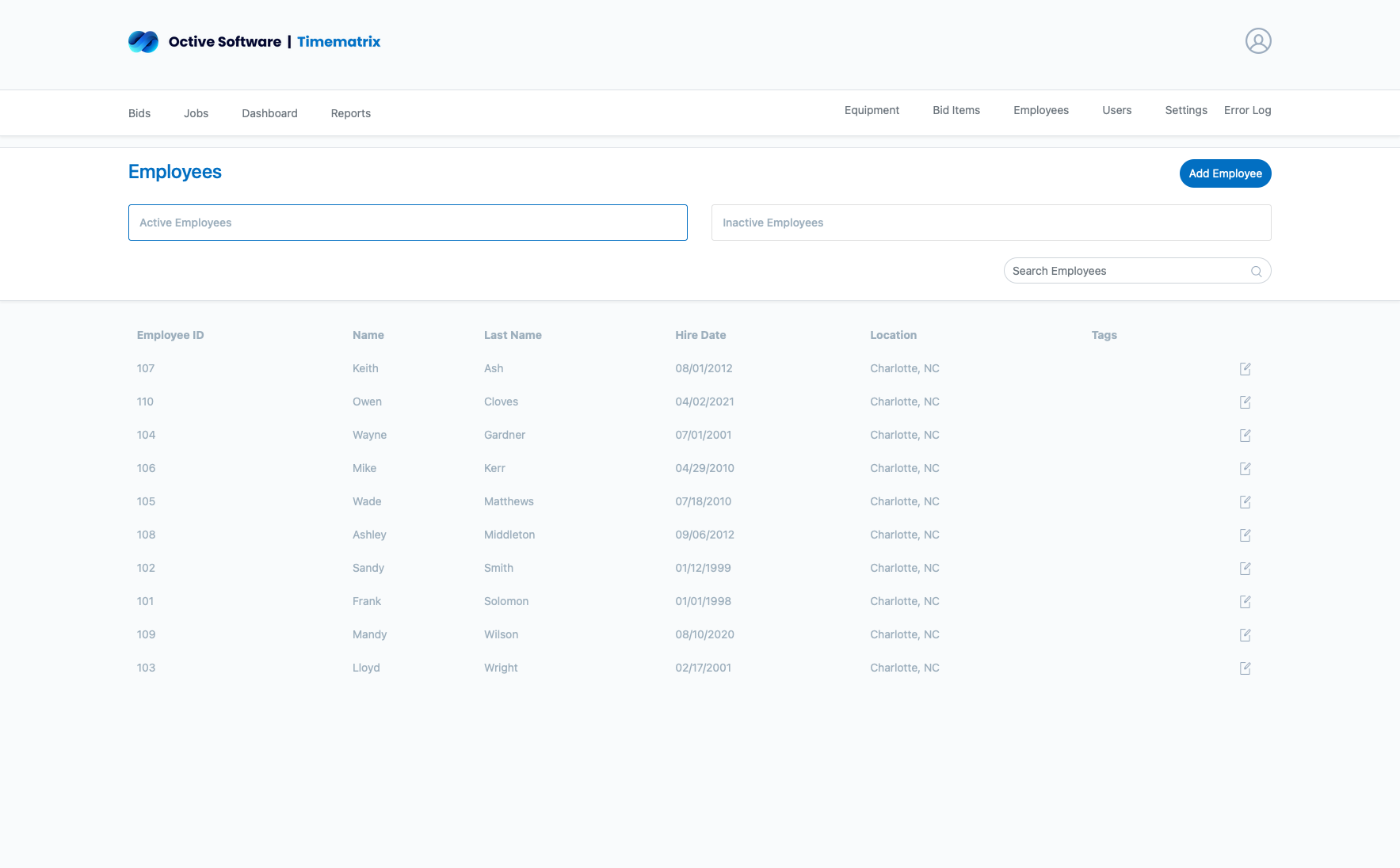Focus the Search Employees field
Image resolution: width=1400 pixels, height=868 pixels.
(x=1125, y=271)
